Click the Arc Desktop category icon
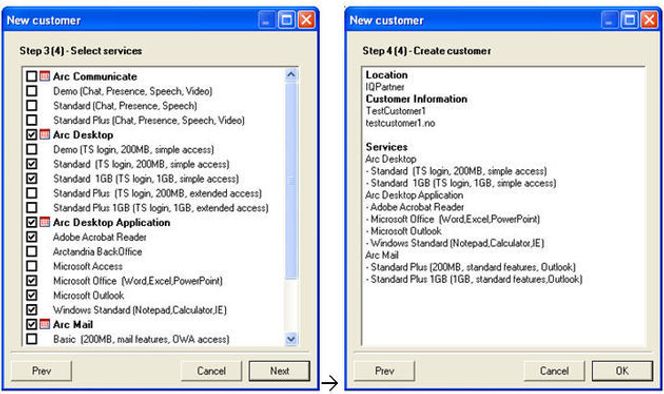The image size is (664, 394). coord(44,135)
